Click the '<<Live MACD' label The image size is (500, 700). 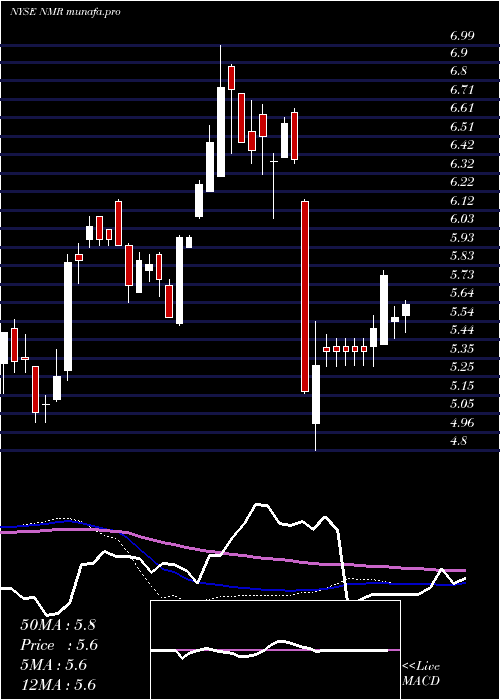[x=421, y=674]
